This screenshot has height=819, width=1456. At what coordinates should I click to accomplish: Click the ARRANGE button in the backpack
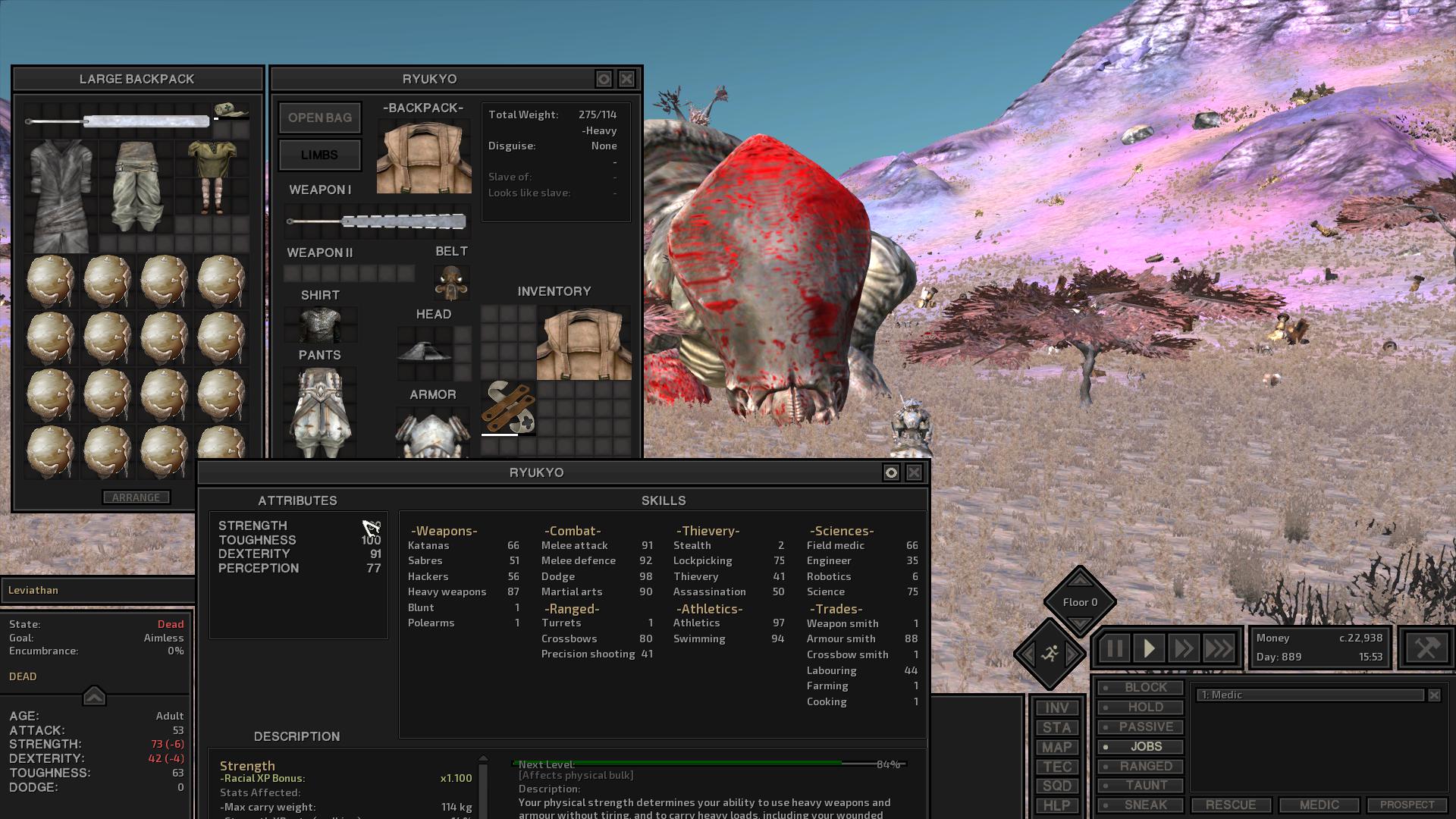click(x=136, y=497)
